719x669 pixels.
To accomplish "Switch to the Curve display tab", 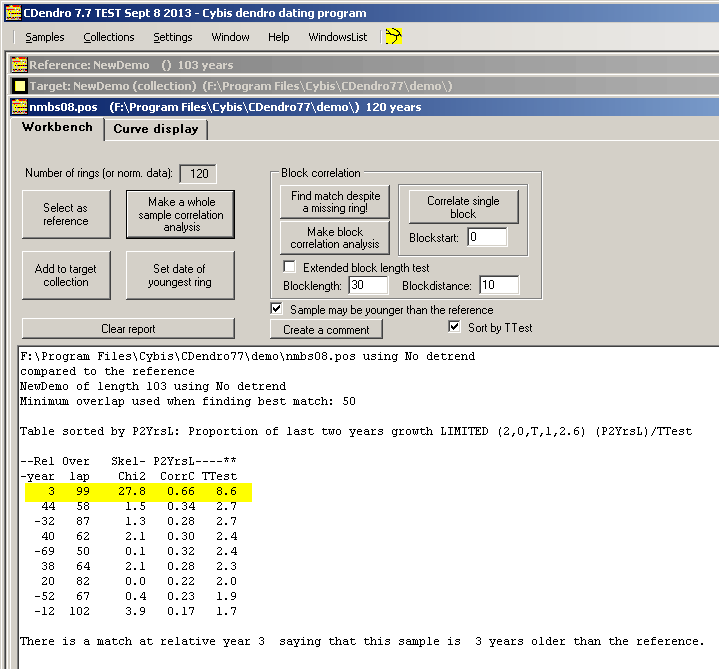I will [x=156, y=129].
